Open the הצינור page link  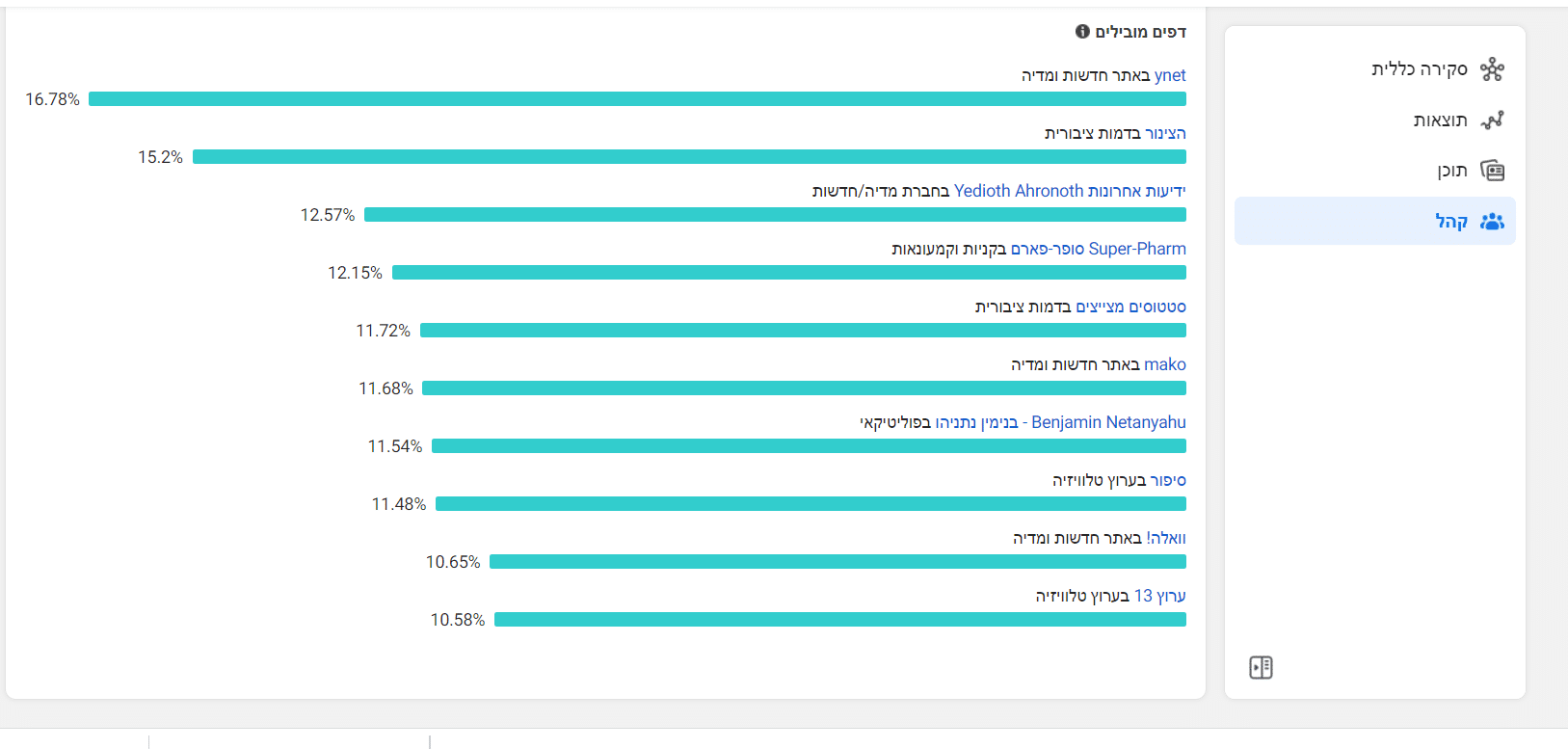click(1165, 133)
